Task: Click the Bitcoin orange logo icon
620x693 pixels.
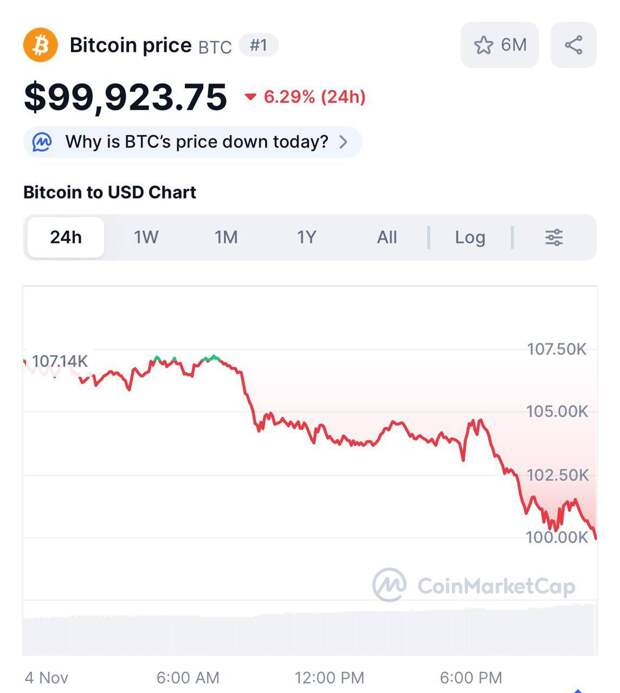Action: coord(41,45)
